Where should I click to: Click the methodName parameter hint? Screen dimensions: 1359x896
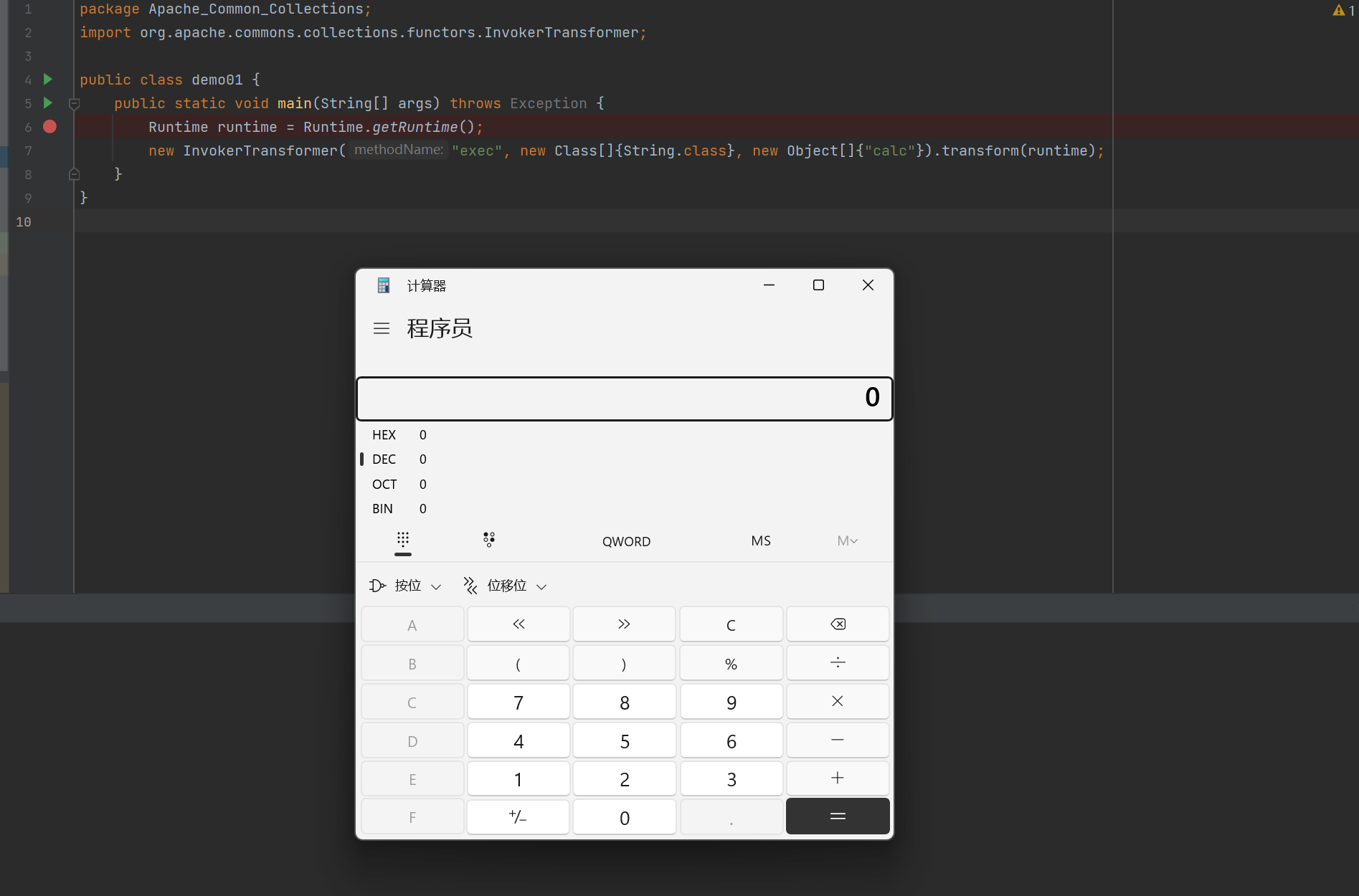coord(399,150)
